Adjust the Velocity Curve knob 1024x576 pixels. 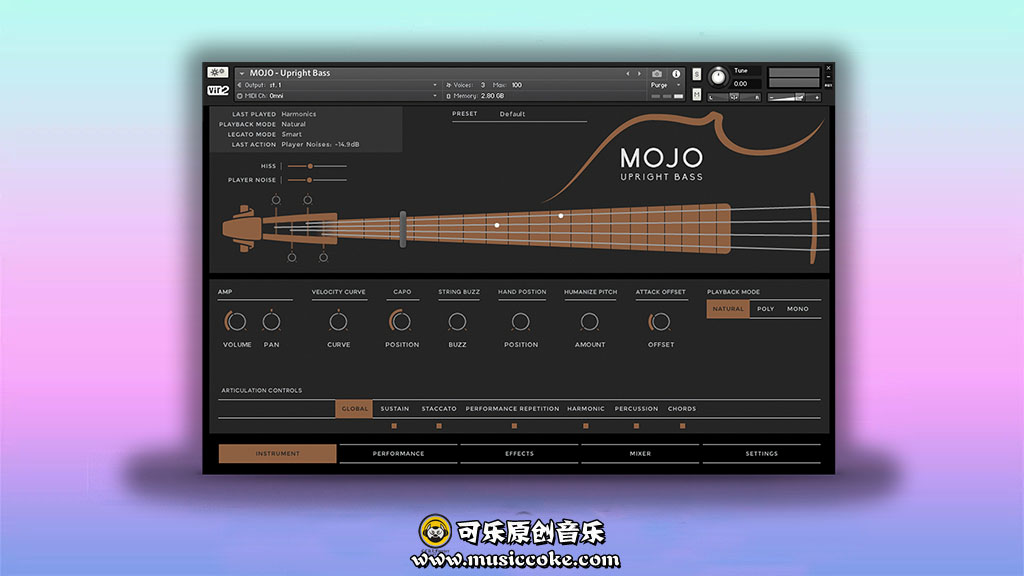338,321
